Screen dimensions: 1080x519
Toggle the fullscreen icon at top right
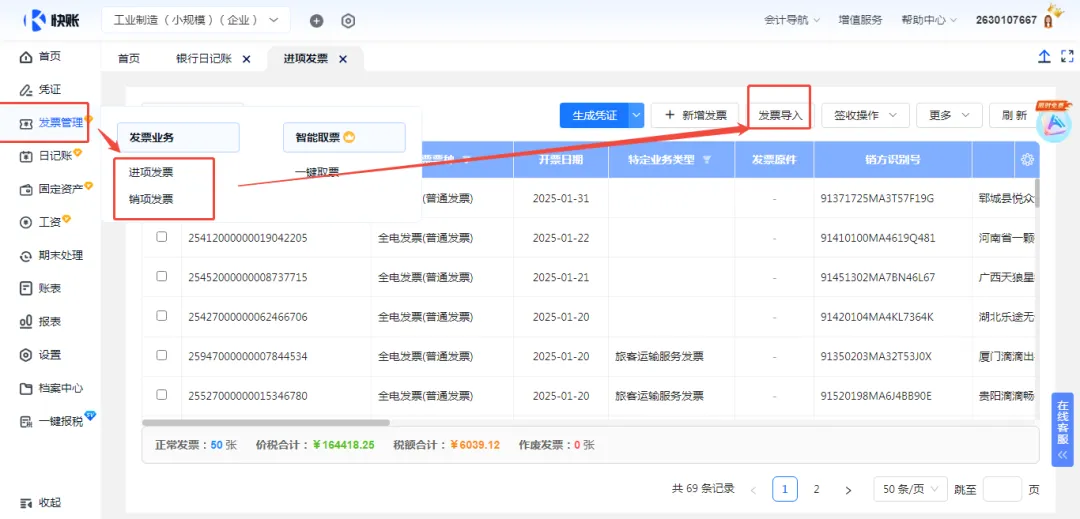pos(1067,56)
